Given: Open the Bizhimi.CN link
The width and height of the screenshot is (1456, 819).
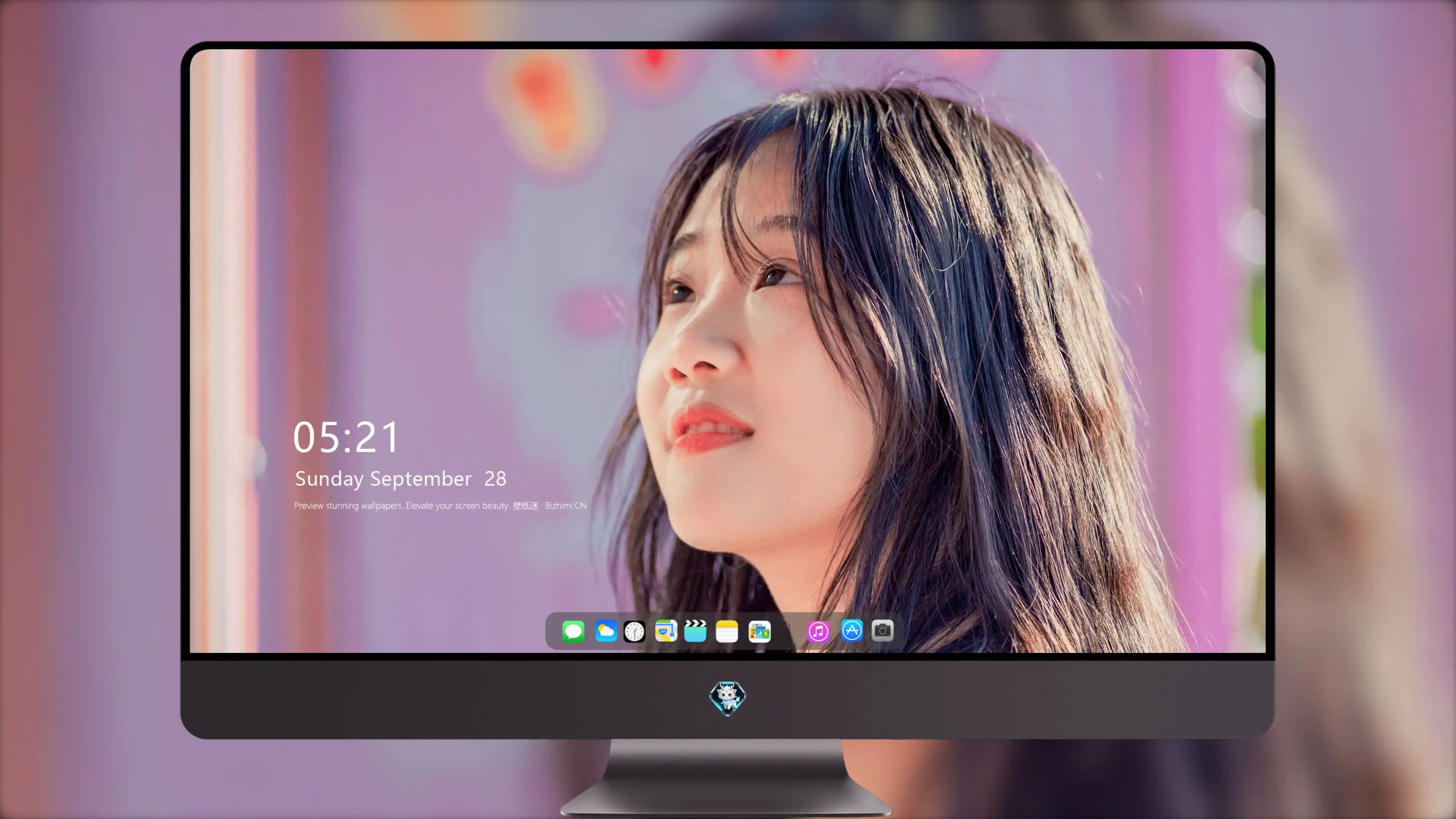Looking at the screenshot, I should [565, 505].
